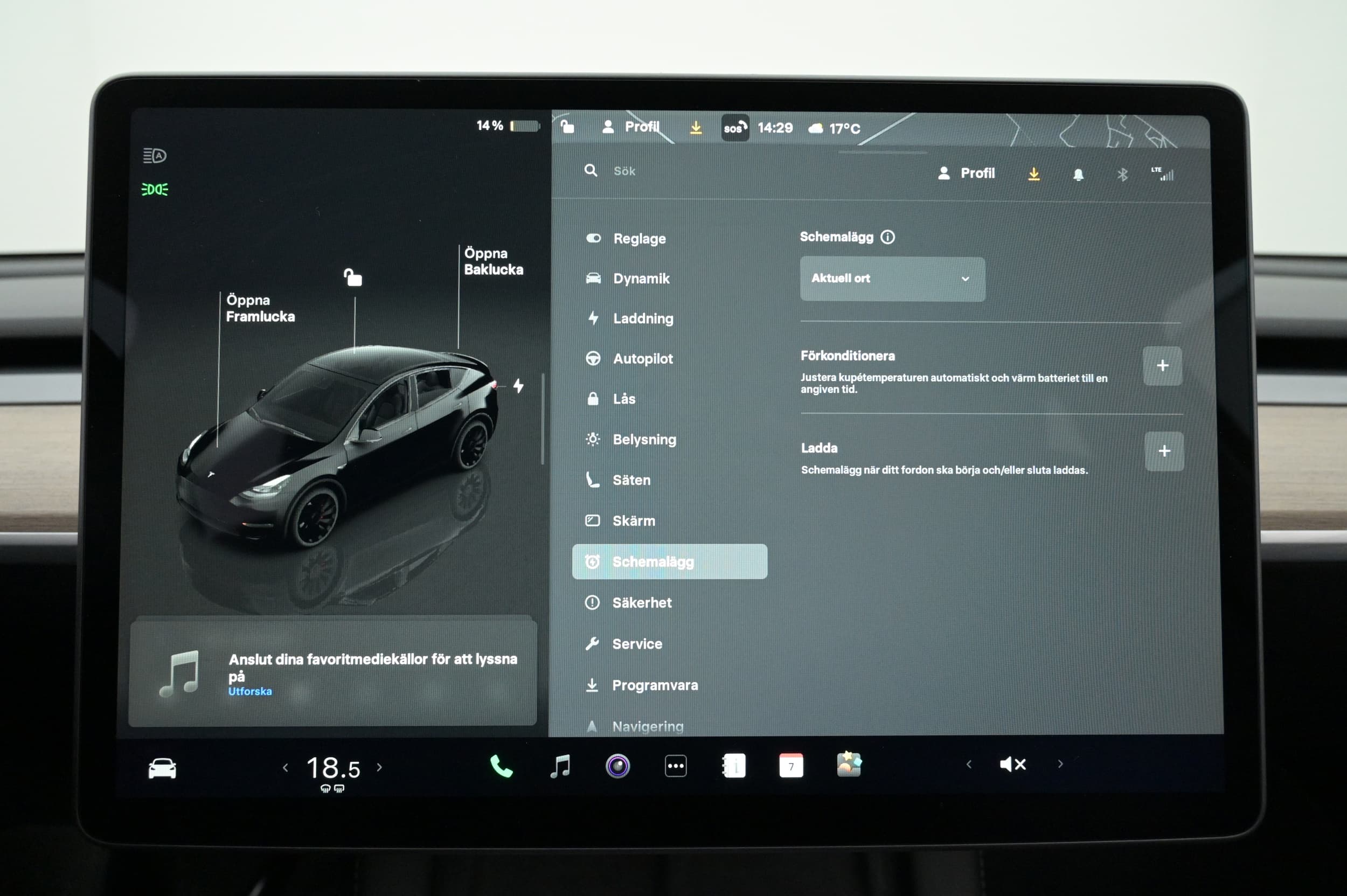Image resolution: width=1347 pixels, height=896 pixels.
Task: Click the Utforska link
Action: coord(250,691)
